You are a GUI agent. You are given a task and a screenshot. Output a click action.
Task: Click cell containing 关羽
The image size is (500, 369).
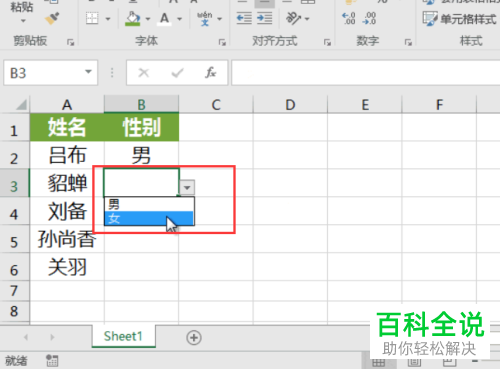tap(67, 267)
